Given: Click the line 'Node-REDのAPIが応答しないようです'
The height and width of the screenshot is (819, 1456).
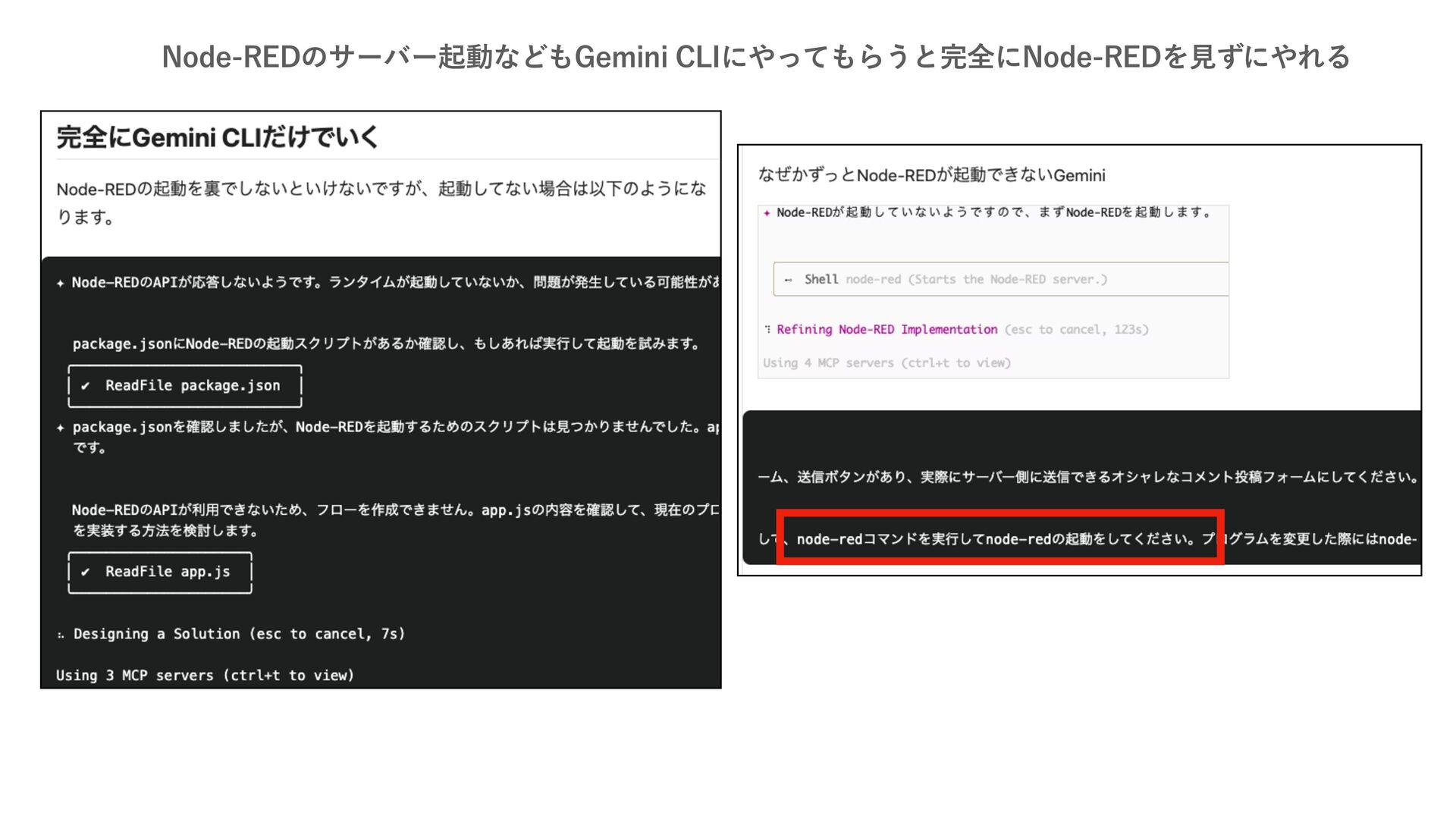Looking at the screenshot, I should (395, 282).
